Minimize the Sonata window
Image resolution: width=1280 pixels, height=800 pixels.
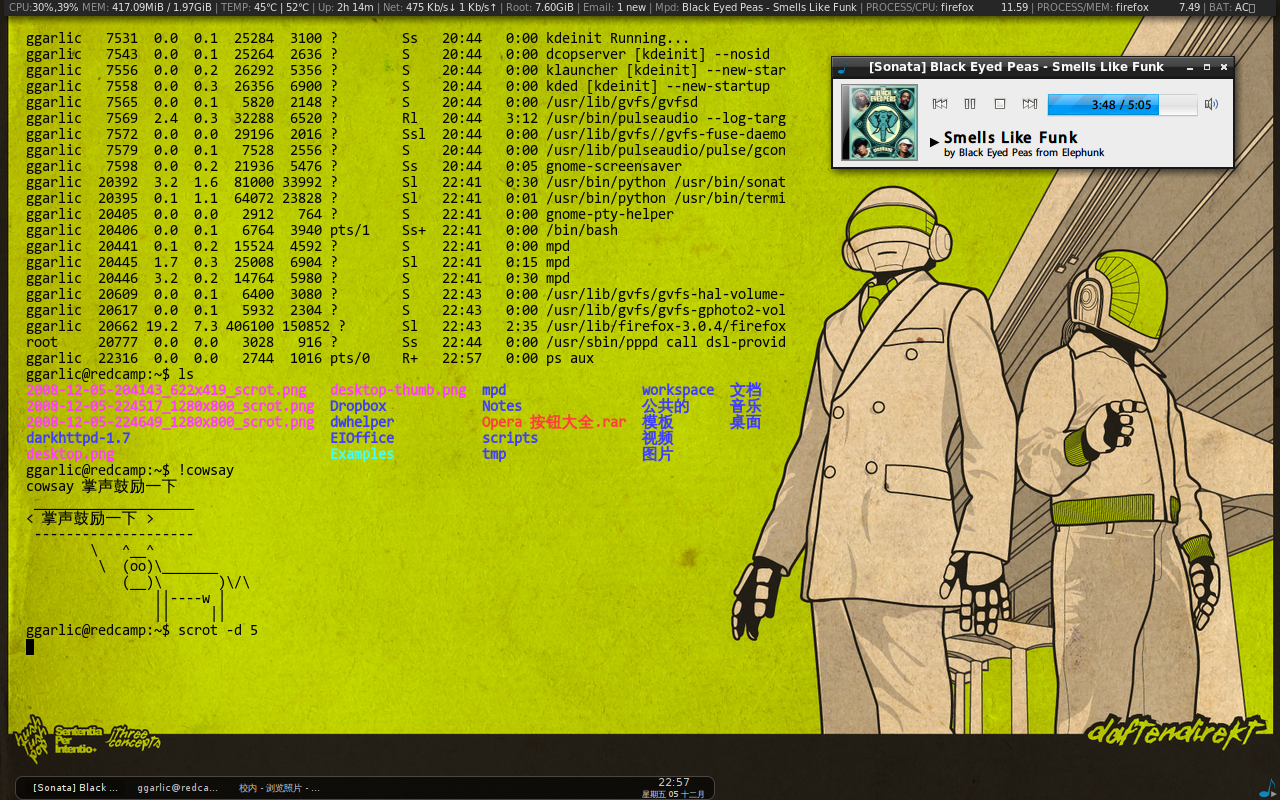point(1190,67)
